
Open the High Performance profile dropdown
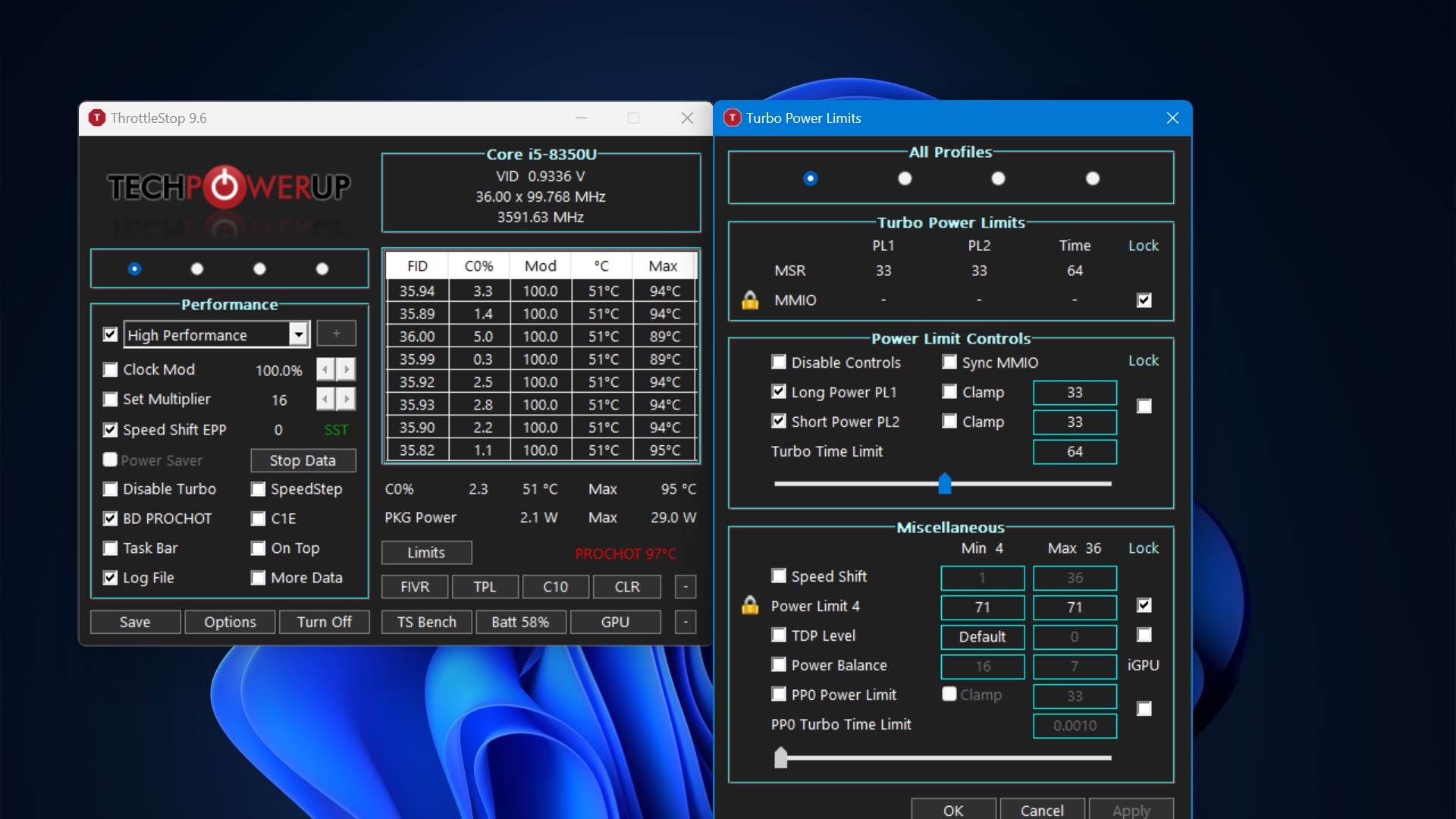299,334
